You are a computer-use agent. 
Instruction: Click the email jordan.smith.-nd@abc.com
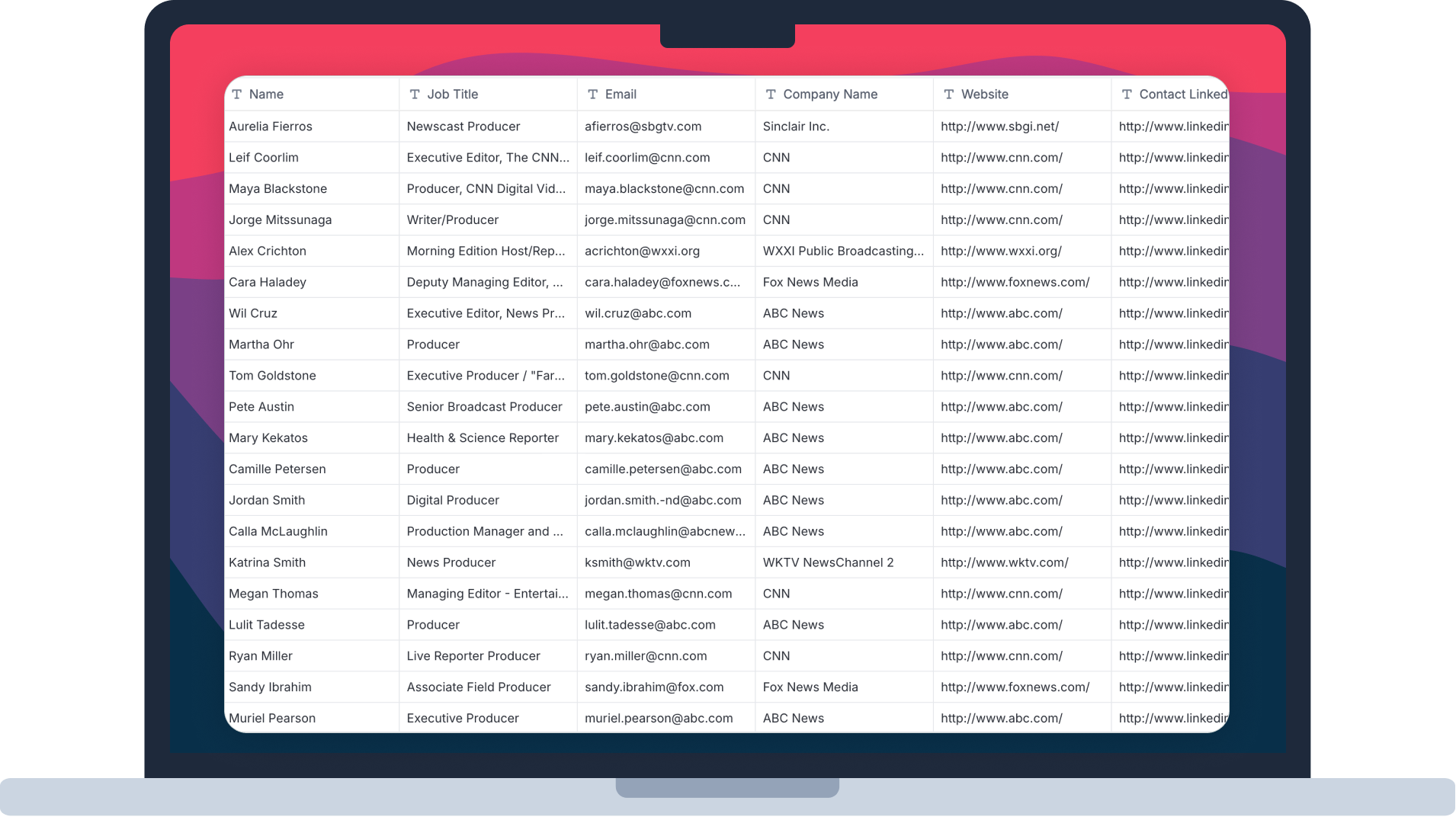(x=663, y=501)
